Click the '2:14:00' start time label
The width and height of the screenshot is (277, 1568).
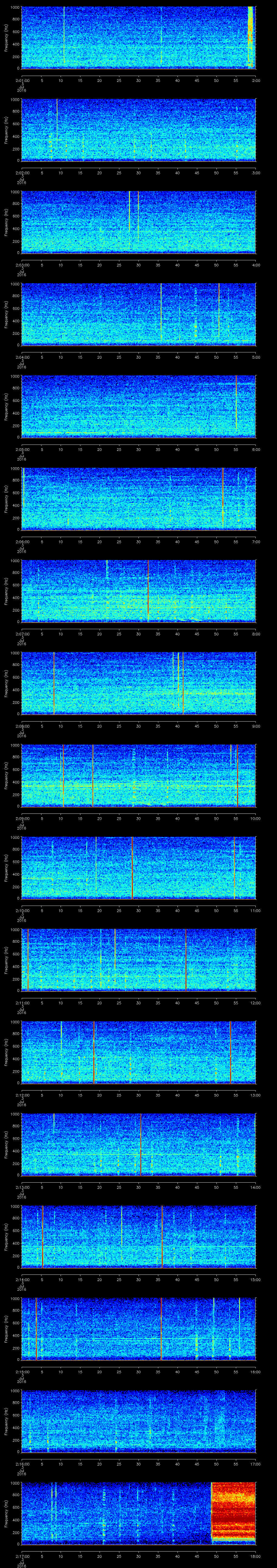click(22, 1279)
